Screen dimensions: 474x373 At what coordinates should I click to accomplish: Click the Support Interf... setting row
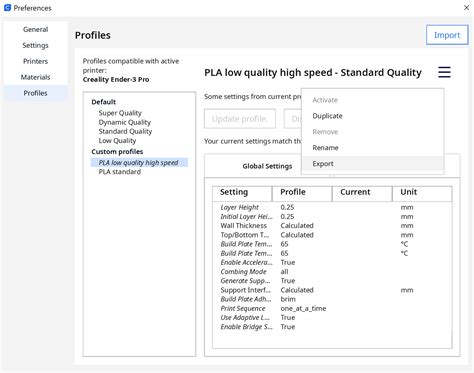coord(332,290)
